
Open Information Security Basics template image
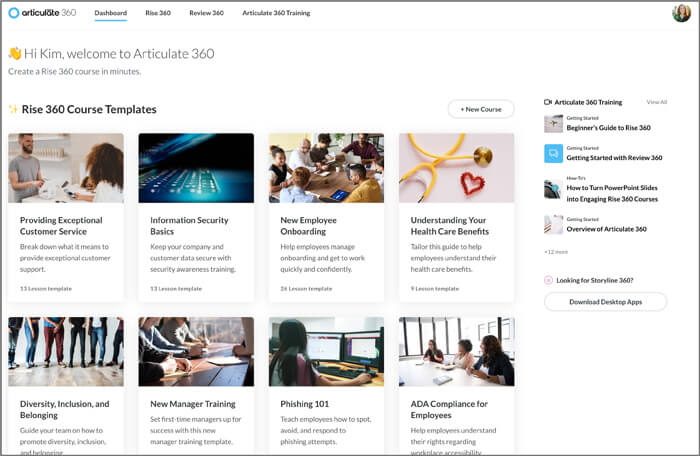pos(196,168)
